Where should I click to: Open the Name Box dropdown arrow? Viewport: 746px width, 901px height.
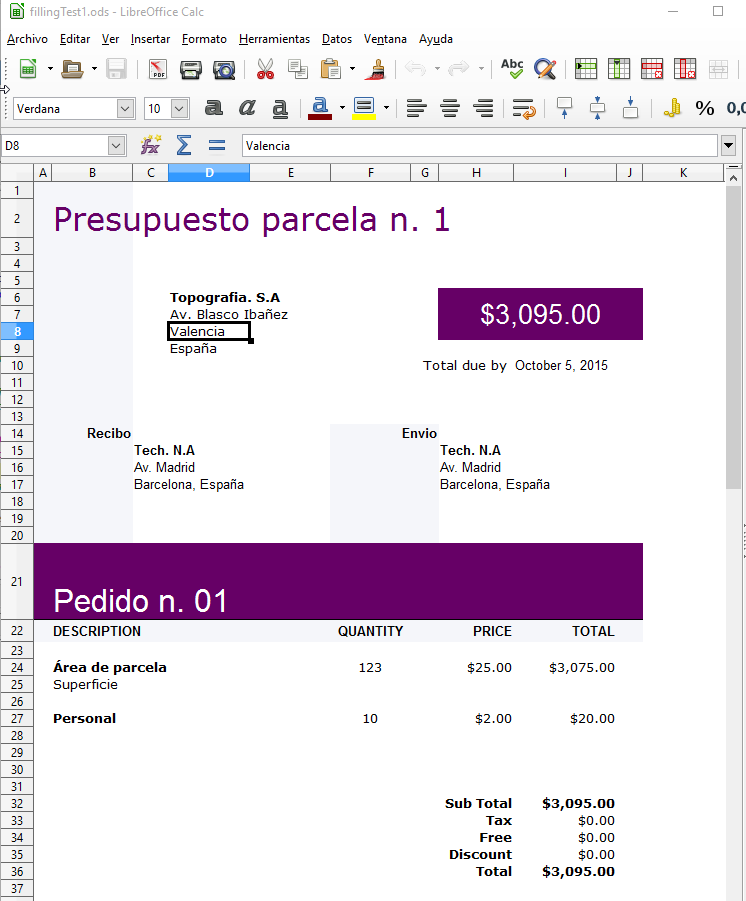tap(117, 146)
